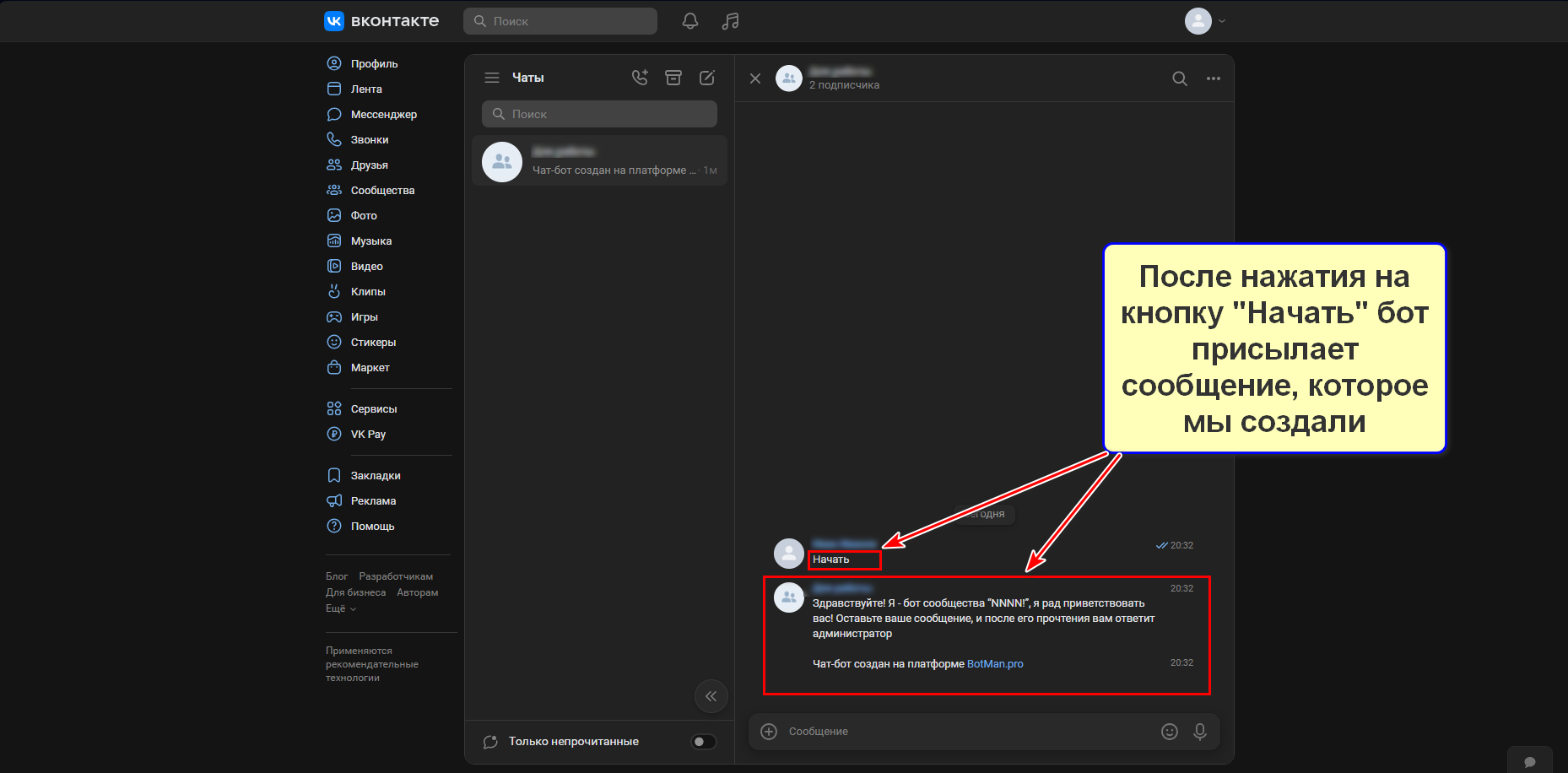Viewport: 1568px width, 773px height.
Task: Open the chats archive icon
Action: 673,78
